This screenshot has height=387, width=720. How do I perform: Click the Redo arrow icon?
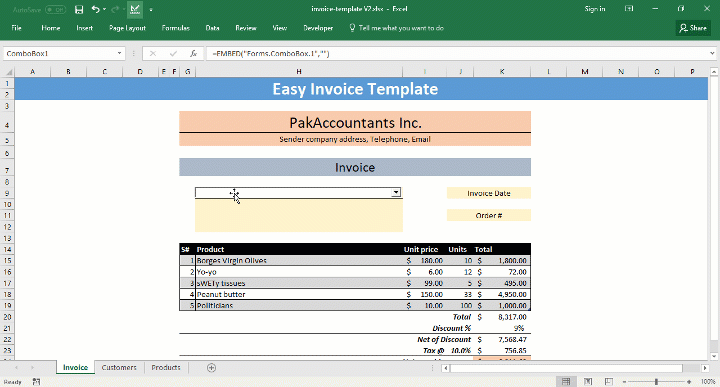tap(115, 9)
